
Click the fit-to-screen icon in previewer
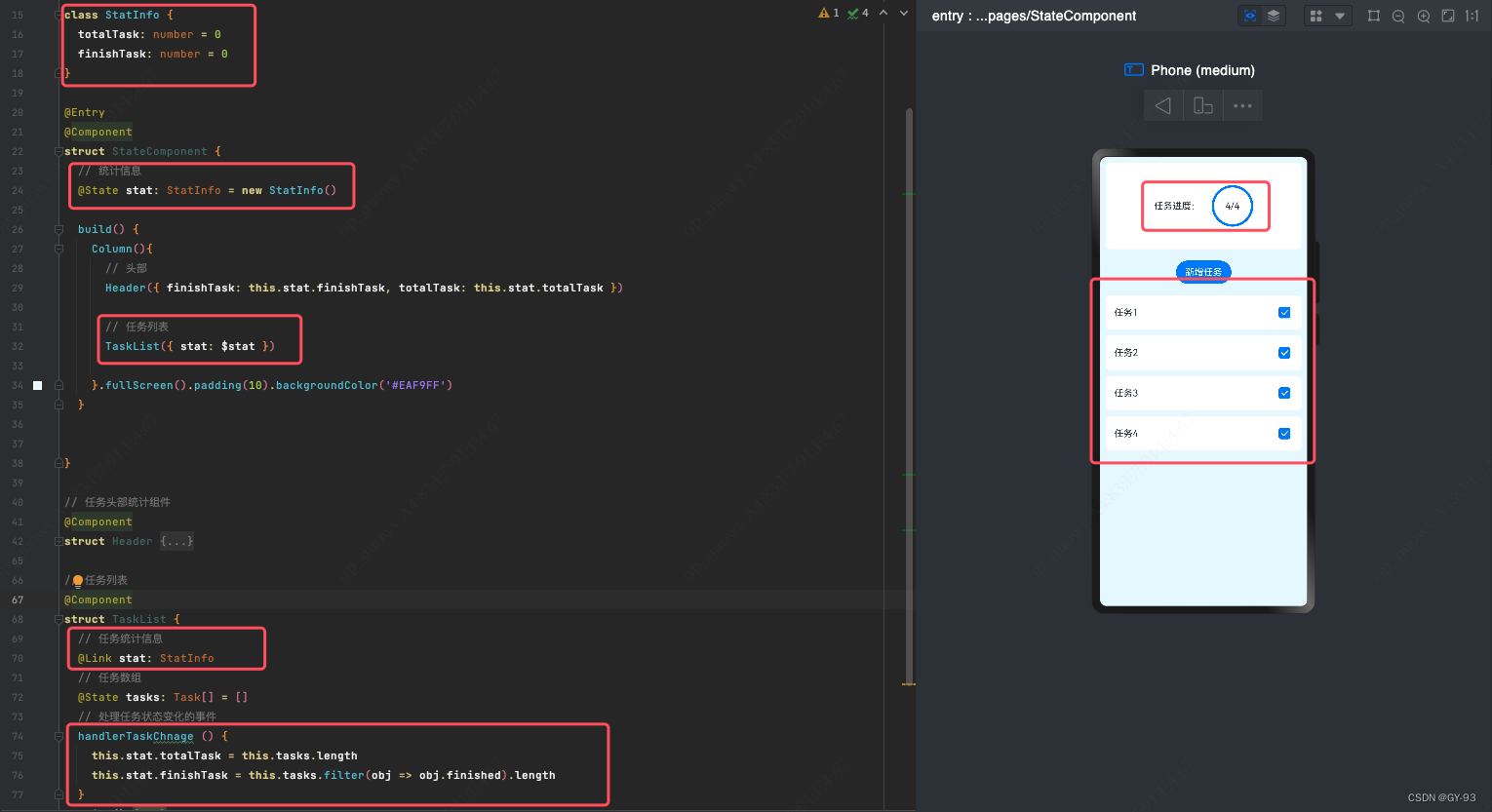click(x=1448, y=16)
